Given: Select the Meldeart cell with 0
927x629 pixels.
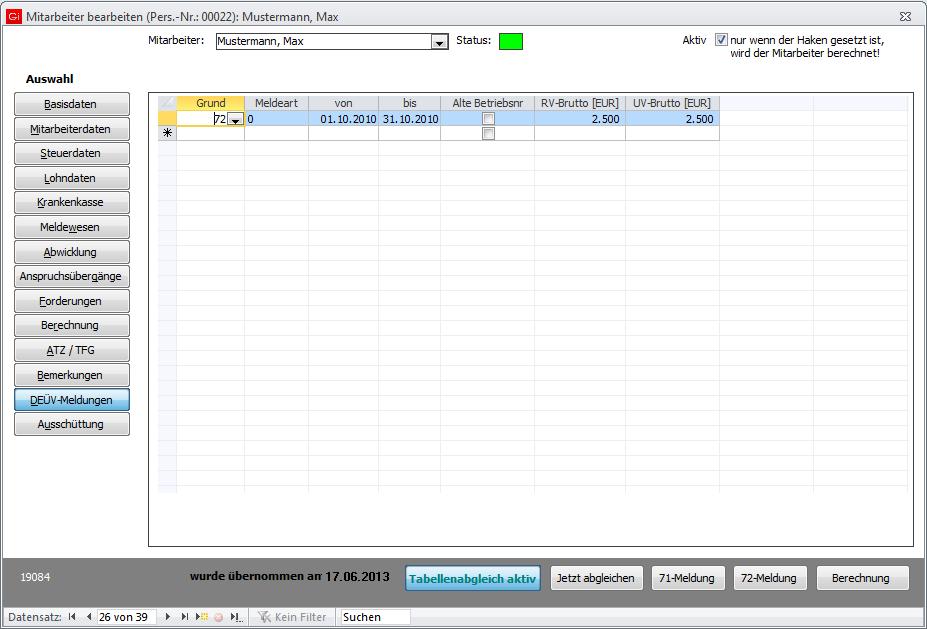Looking at the screenshot, I should (x=276, y=119).
